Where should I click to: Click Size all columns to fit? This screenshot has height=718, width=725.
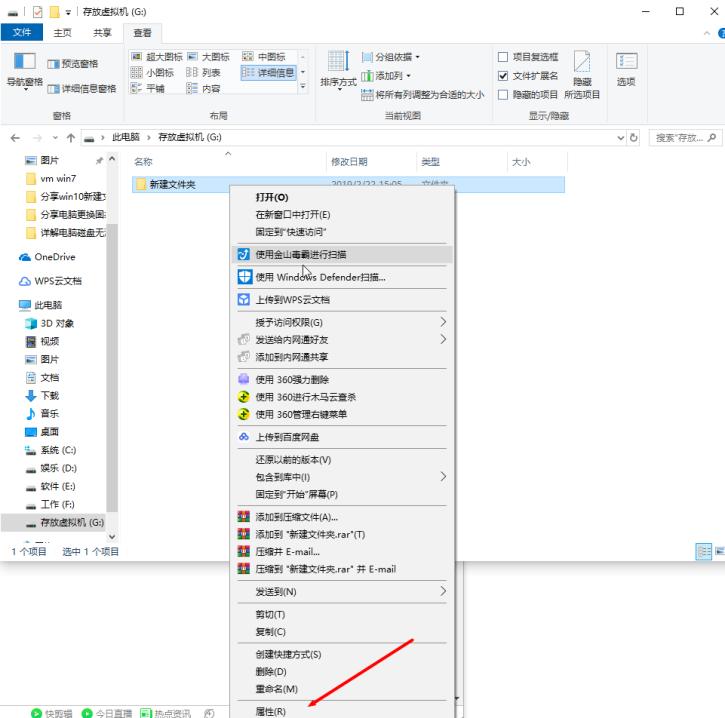click(423, 95)
